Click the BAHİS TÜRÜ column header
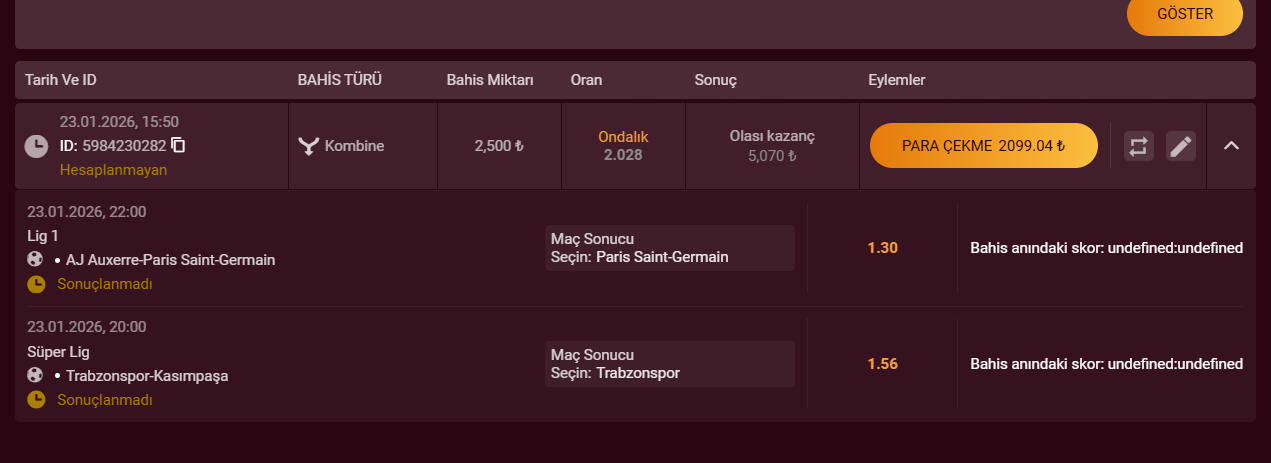1271x463 pixels. pos(340,80)
